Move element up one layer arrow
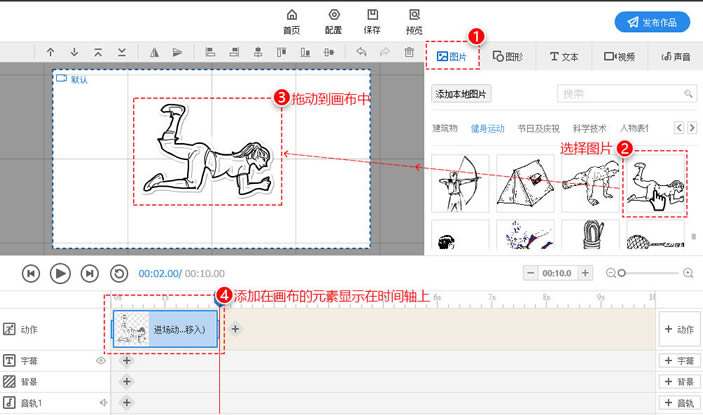This screenshot has width=703, height=415. [51, 52]
